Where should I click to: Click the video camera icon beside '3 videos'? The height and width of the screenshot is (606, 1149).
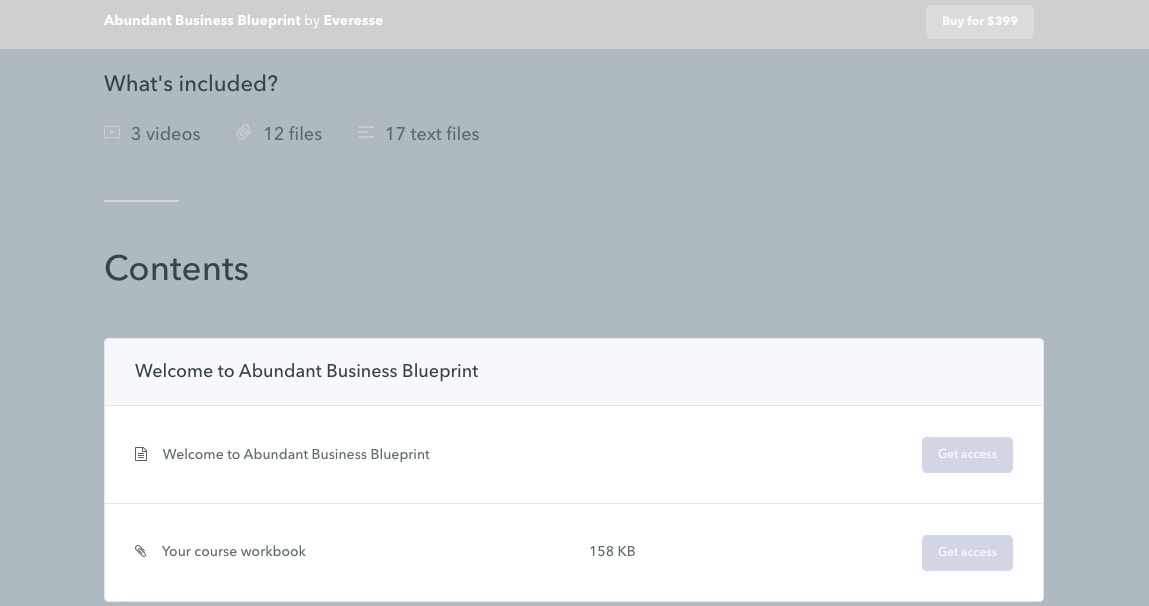(112, 132)
